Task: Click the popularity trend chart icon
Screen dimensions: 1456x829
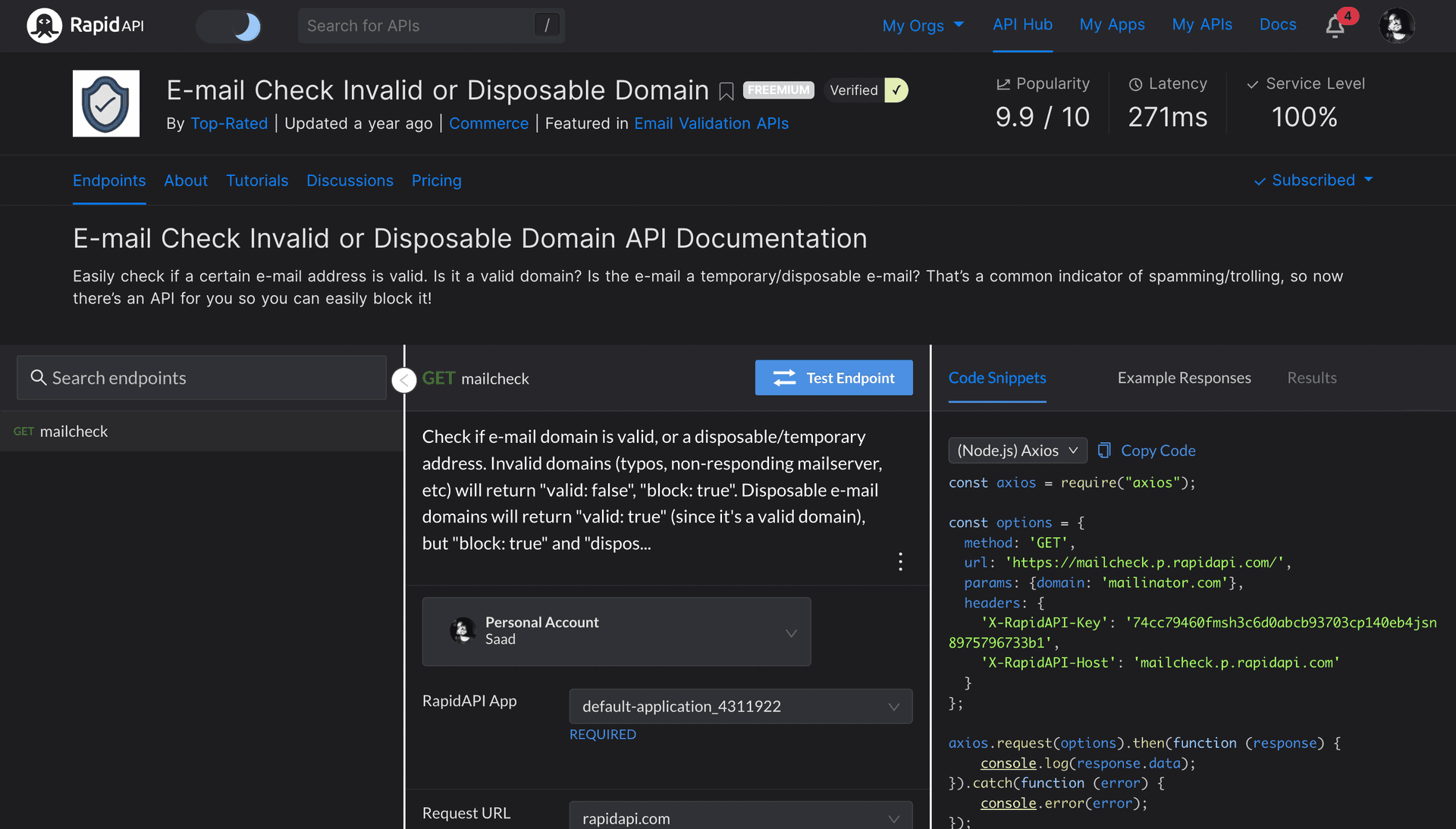Action: pyautogui.click(x=1000, y=84)
